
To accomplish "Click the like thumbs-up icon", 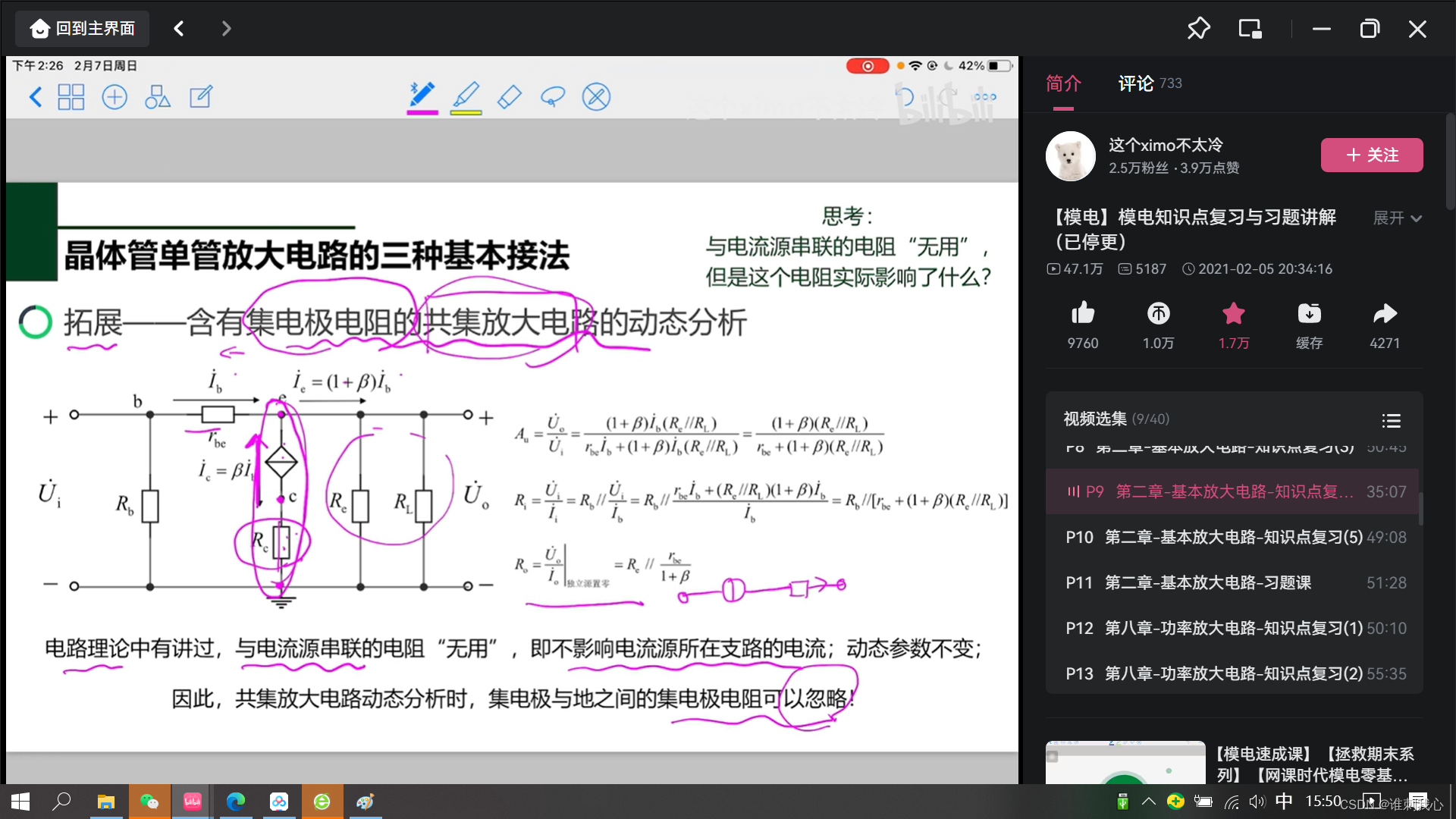I will pyautogui.click(x=1083, y=313).
